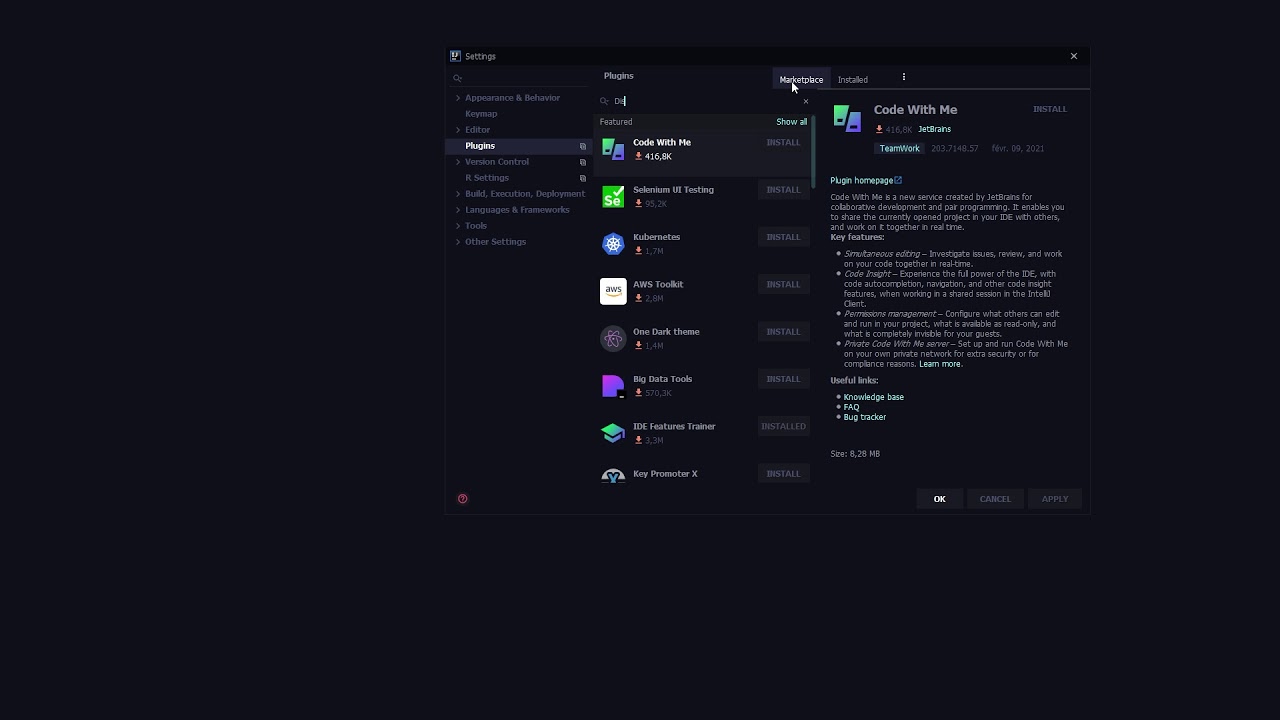Switch to the Installed tab
Viewport: 1280px width, 720px height.
coord(853,80)
